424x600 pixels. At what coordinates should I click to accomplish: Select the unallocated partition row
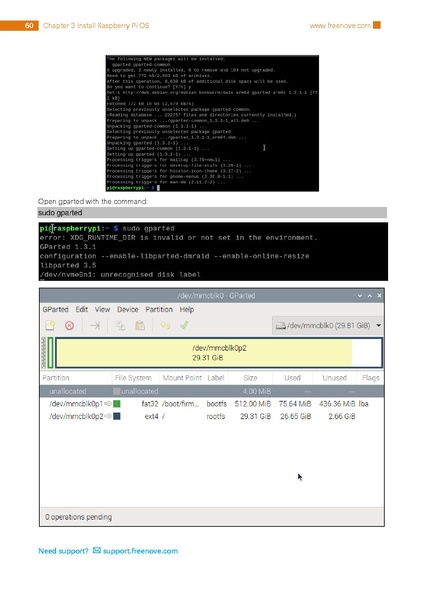(x=212, y=391)
